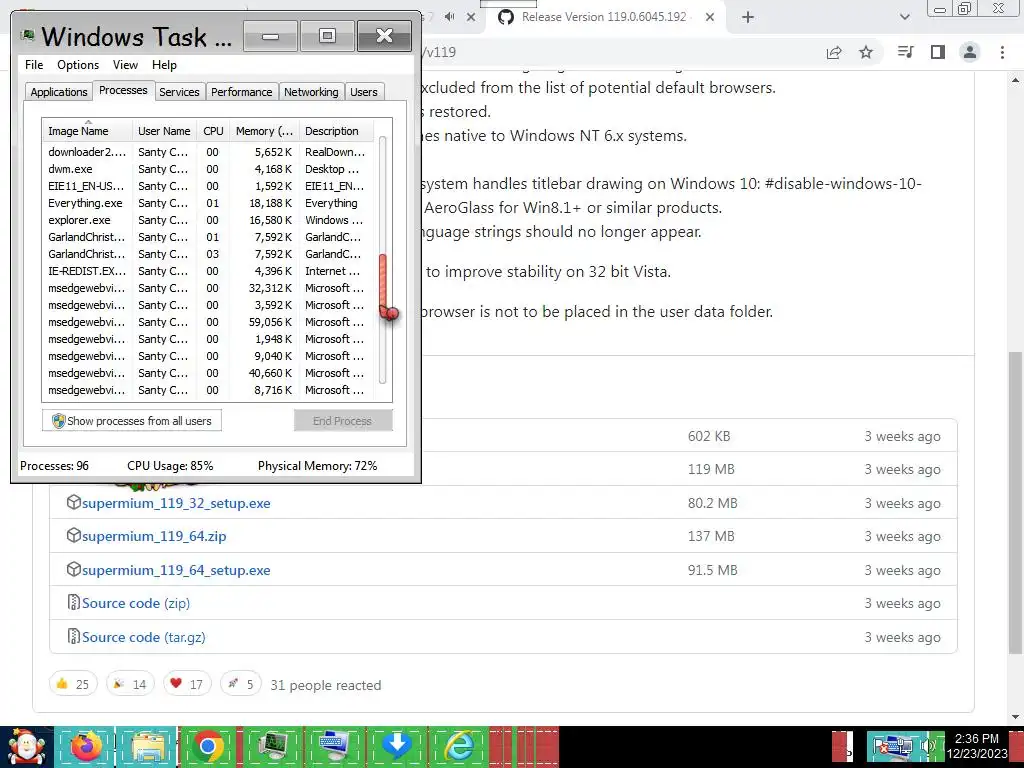The height and width of the screenshot is (768, 1024).
Task: Sort processes by CPU column header
Action: pyautogui.click(x=213, y=131)
